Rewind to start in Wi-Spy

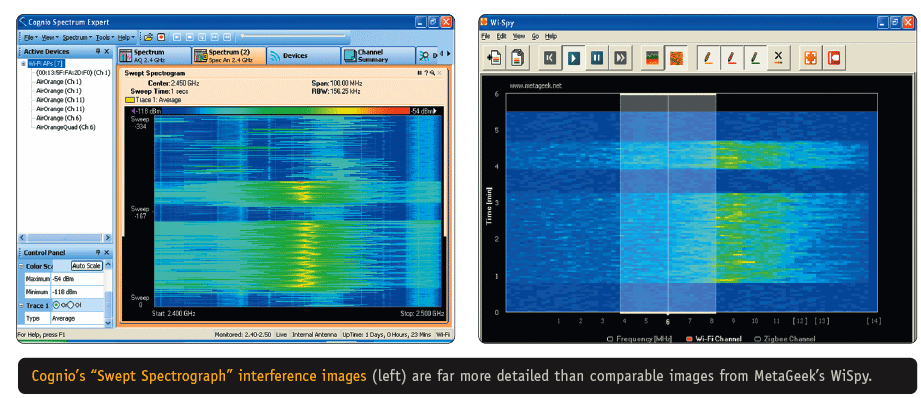550,58
